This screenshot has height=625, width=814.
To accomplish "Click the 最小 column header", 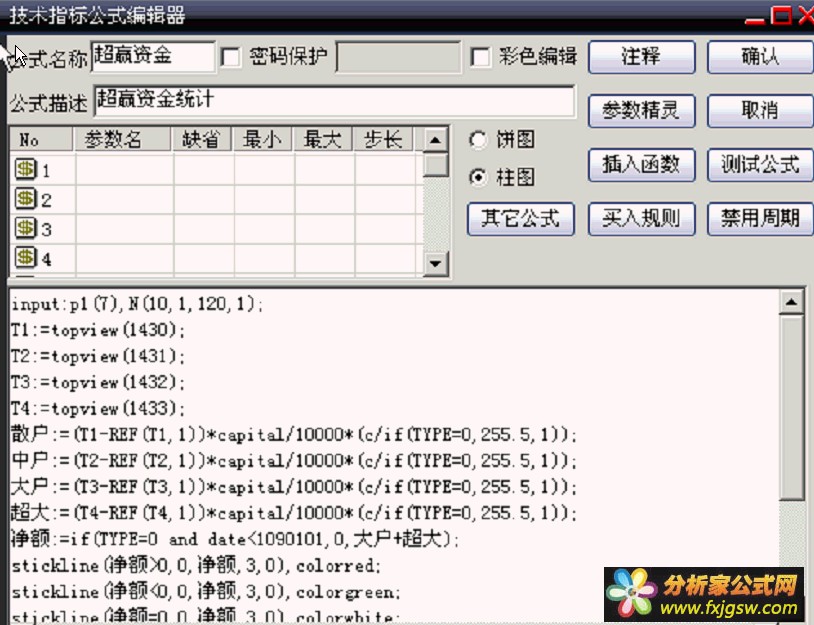I will (263, 140).
